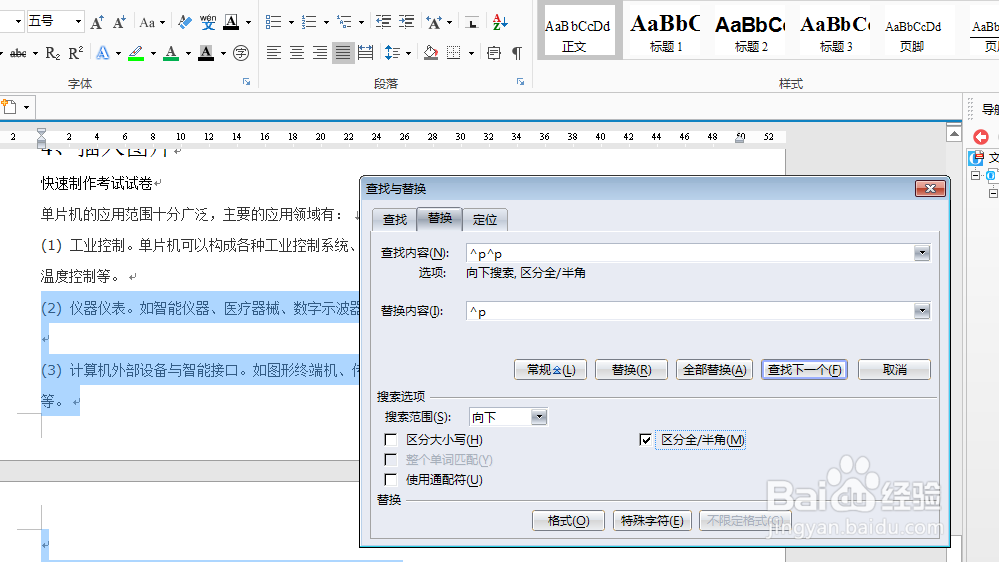Viewport: 999px width, 562px height.
Task: Open the 格式(O) menu button
Action: click(x=568, y=521)
